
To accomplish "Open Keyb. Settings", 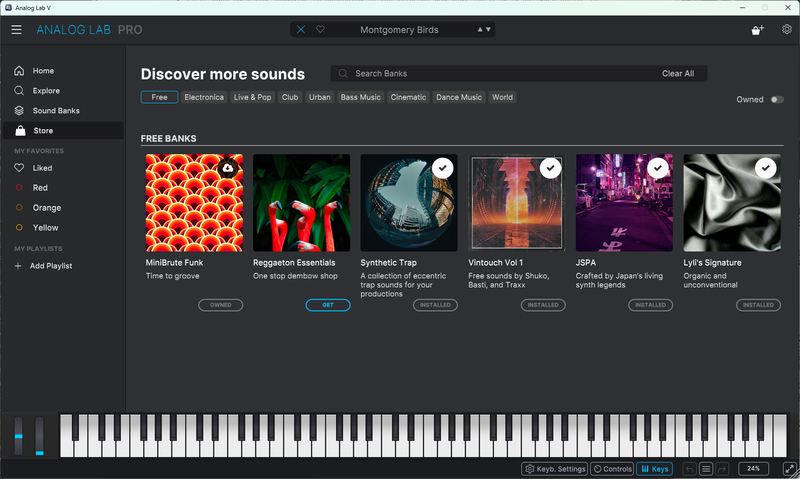I will tap(555, 469).
